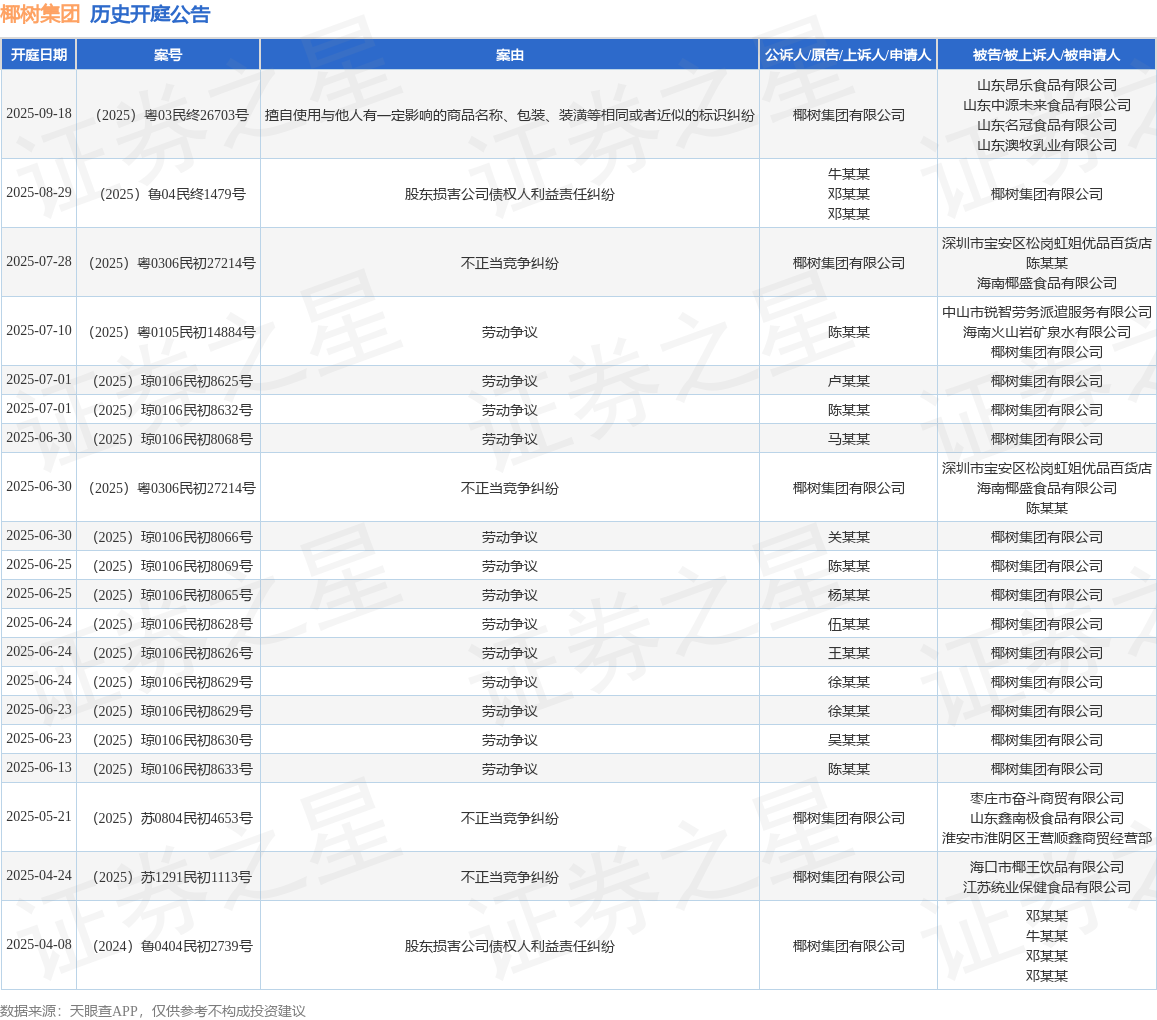Click the 数据来源：天眼查APP footer note
This screenshot has width=1157, height=1020.
(x=153, y=1010)
